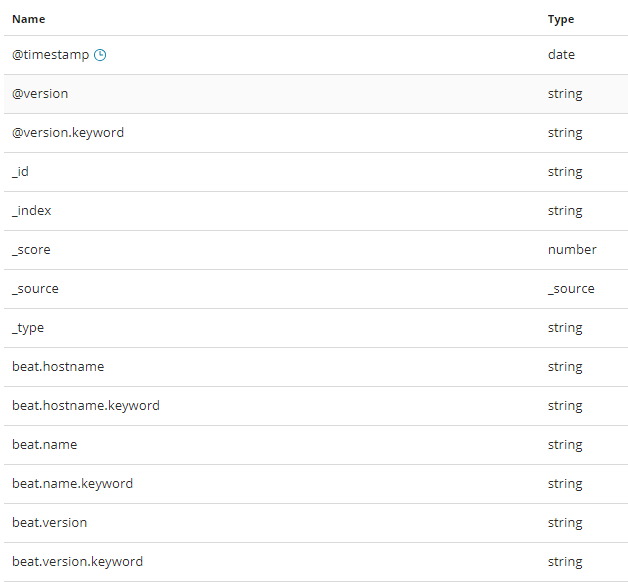Select the _index field name

pos(32,211)
